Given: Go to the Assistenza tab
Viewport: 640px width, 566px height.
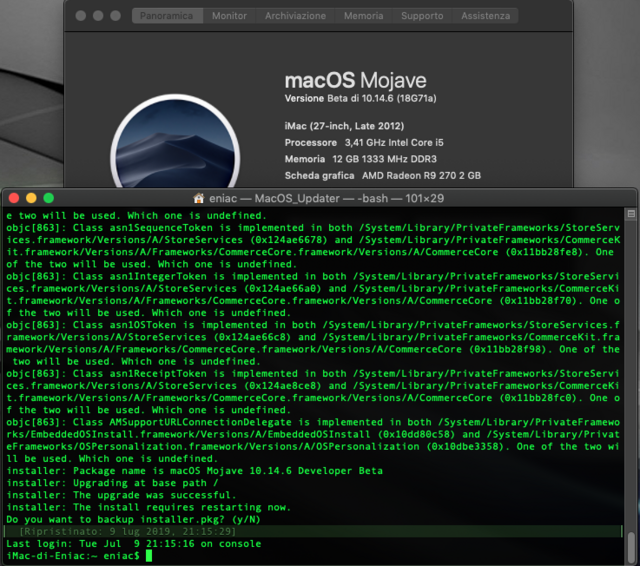Looking at the screenshot, I should pyautogui.click(x=485, y=16).
